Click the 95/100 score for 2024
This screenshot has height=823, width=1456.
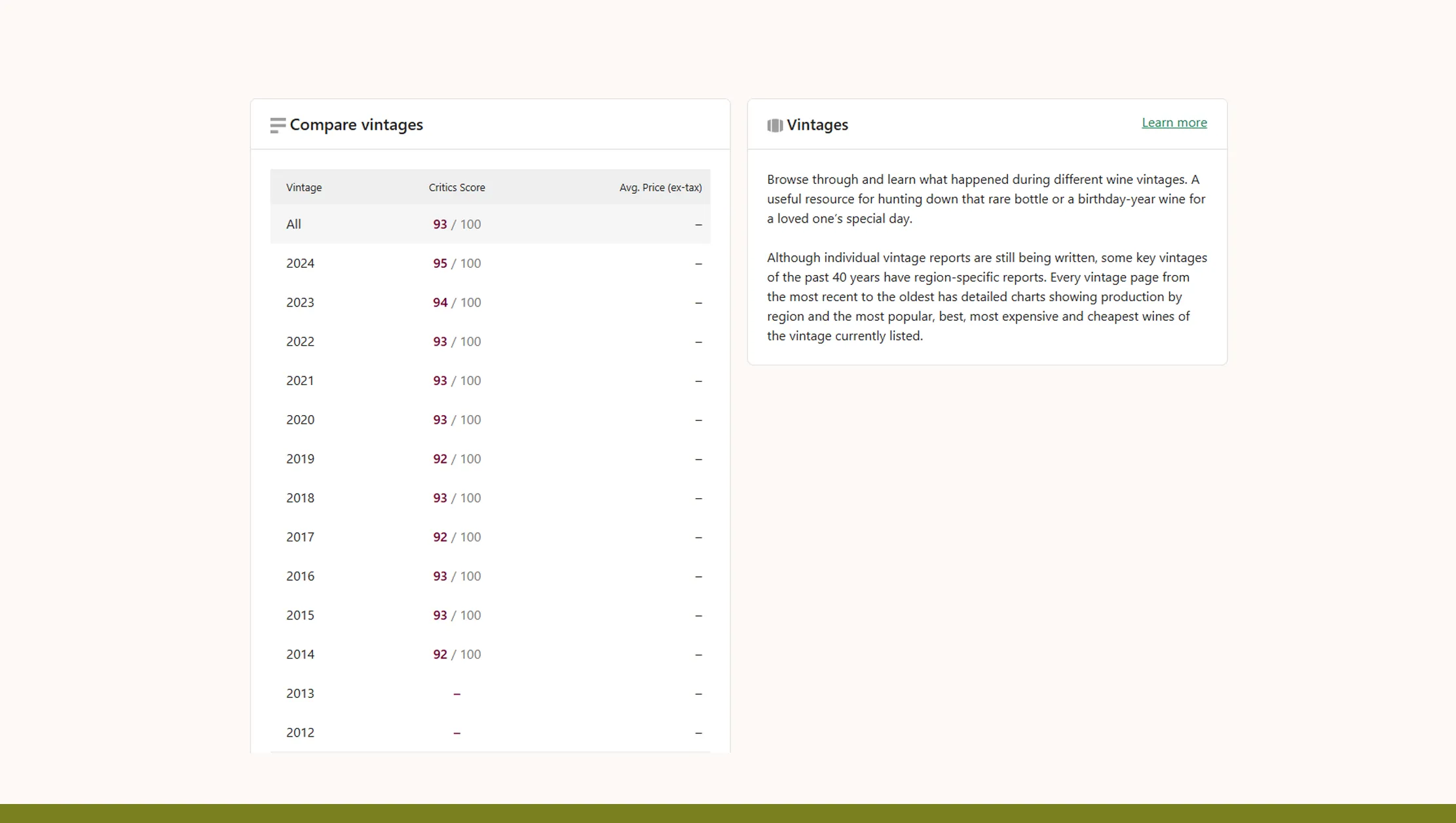point(457,263)
